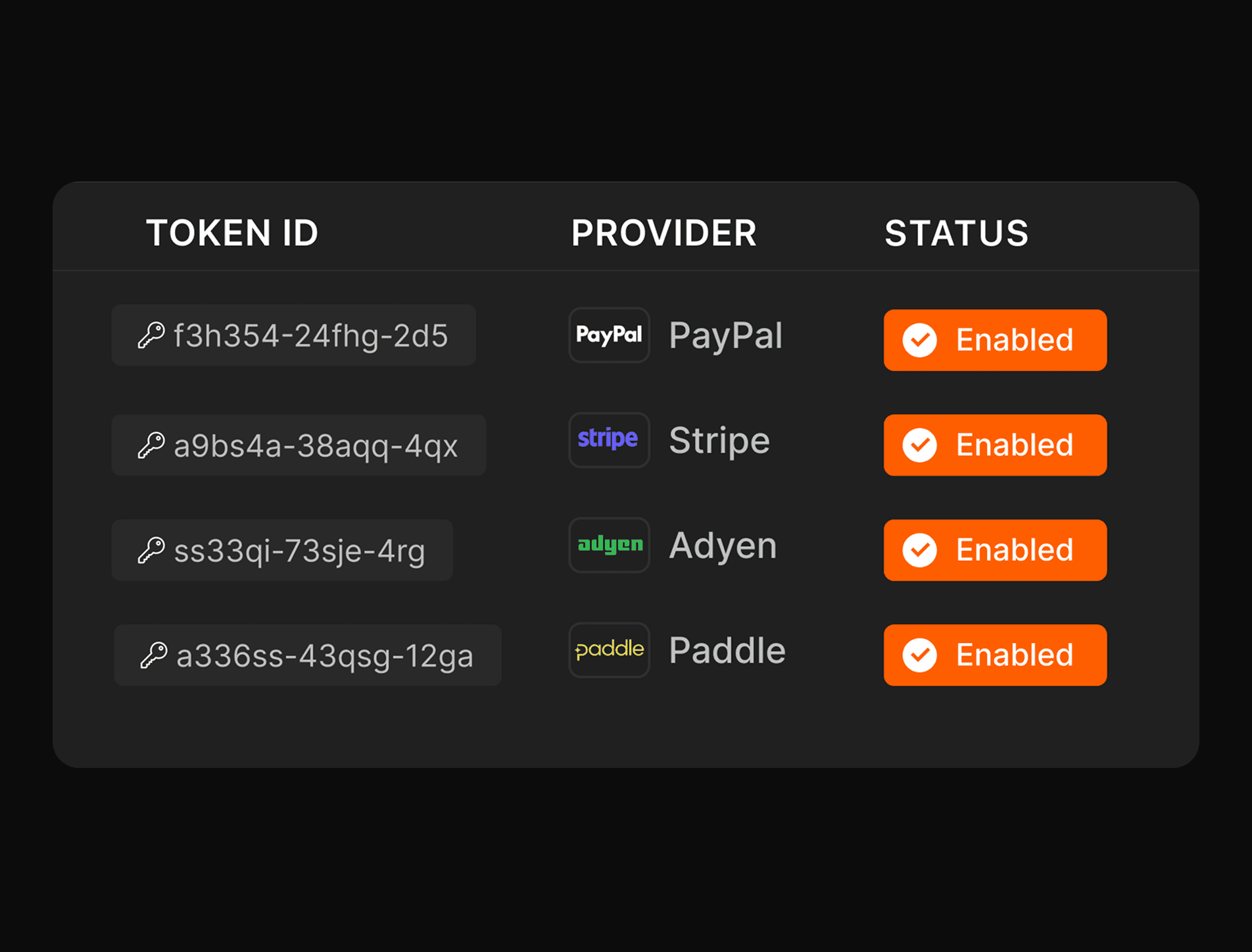Click key icon beside ss33qi-73sje-4rg
This screenshot has width=1252, height=952.
(151, 550)
